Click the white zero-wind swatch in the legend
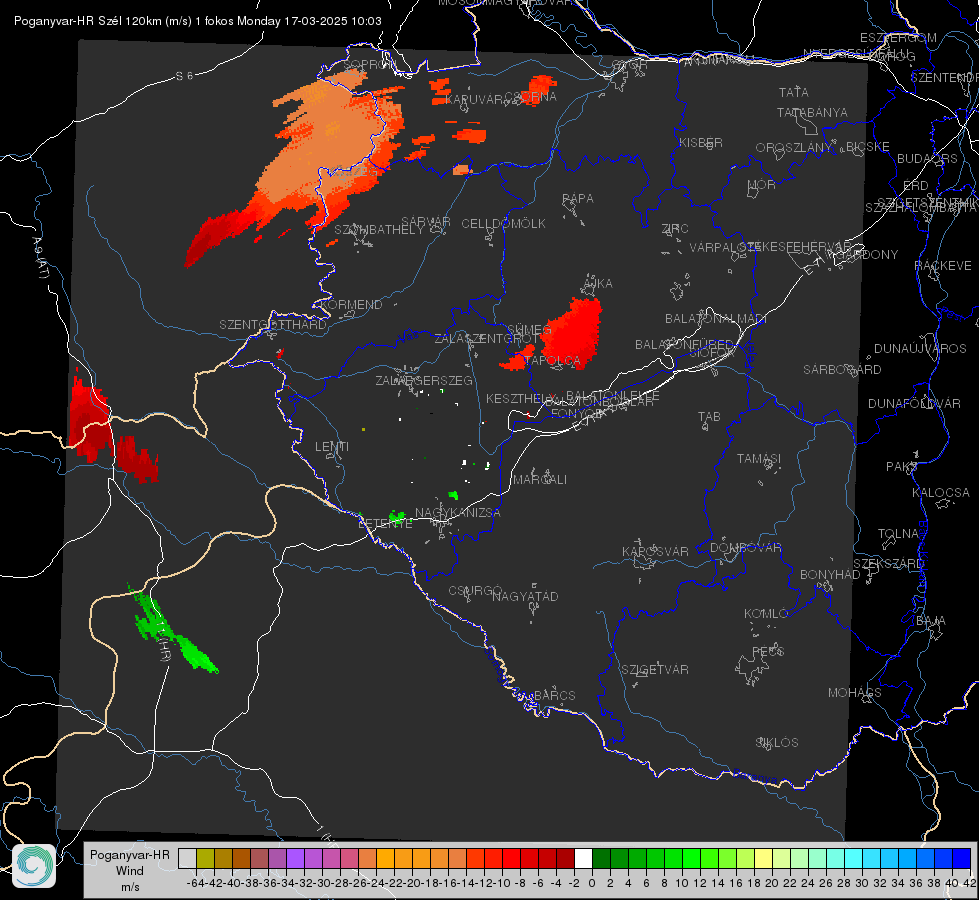 click(x=583, y=858)
